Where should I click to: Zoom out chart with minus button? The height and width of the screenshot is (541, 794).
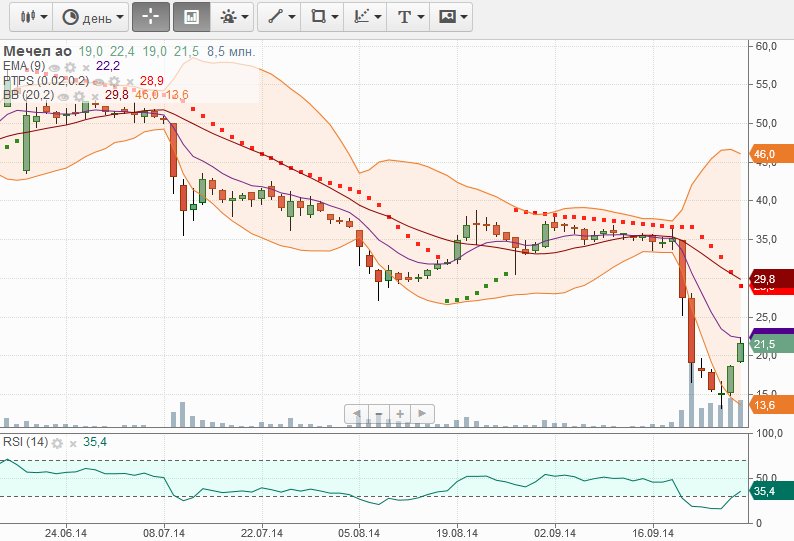379,413
